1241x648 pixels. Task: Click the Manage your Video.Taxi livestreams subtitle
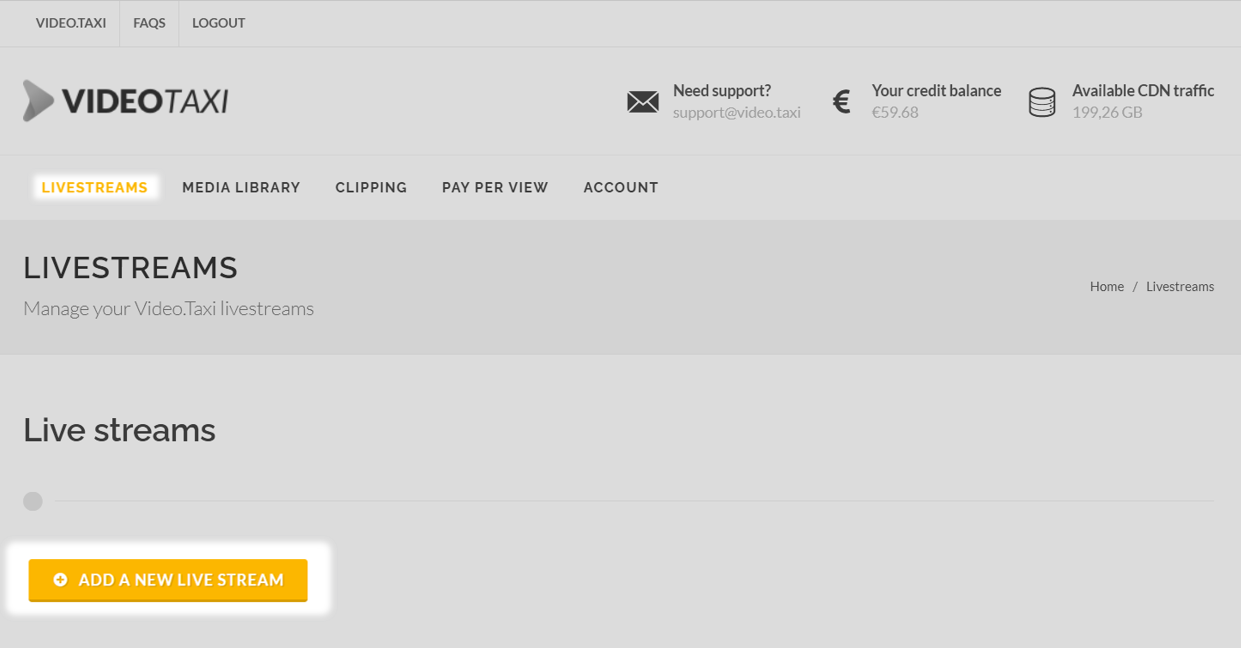tap(168, 308)
